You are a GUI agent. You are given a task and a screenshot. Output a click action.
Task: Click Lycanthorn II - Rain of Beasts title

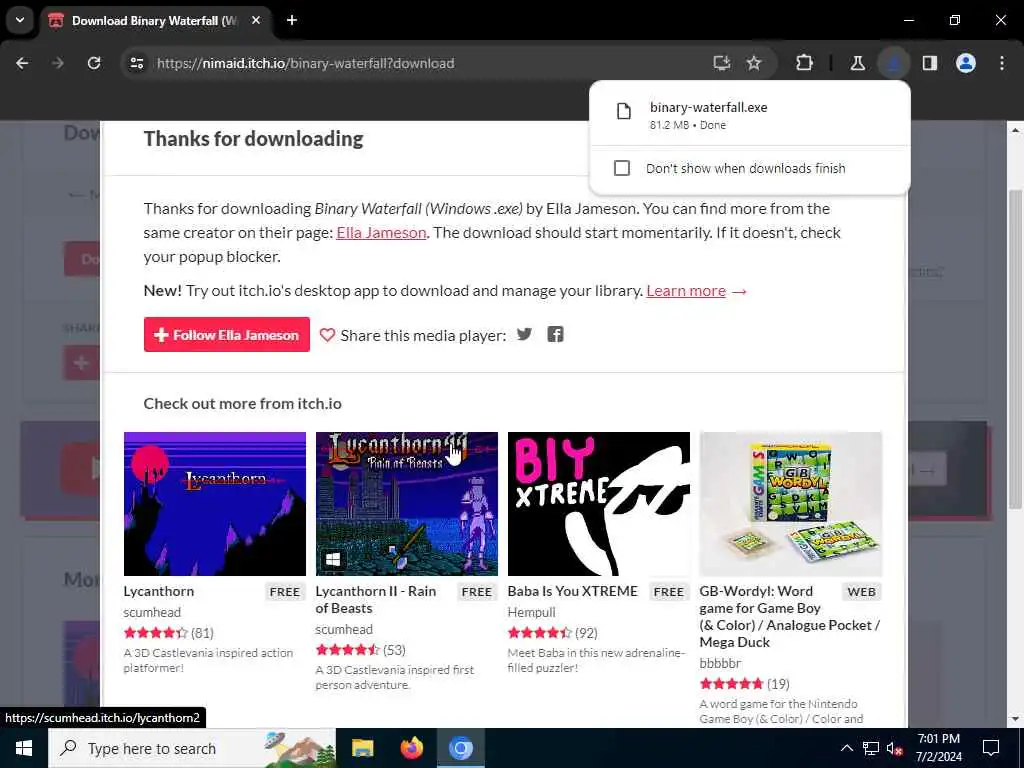click(x=376, y=600)
